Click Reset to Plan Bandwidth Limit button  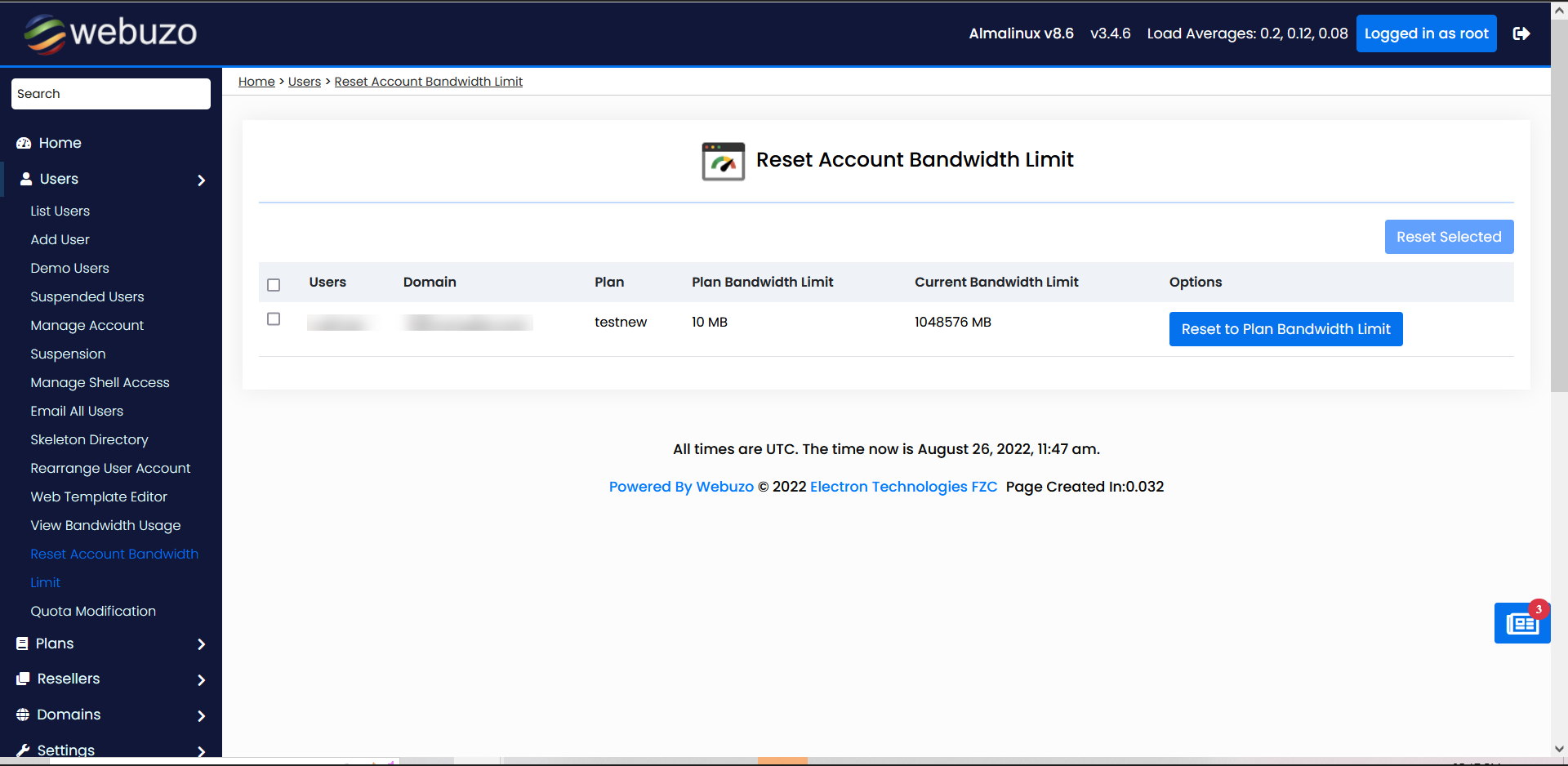click(x=1285, y=329)
